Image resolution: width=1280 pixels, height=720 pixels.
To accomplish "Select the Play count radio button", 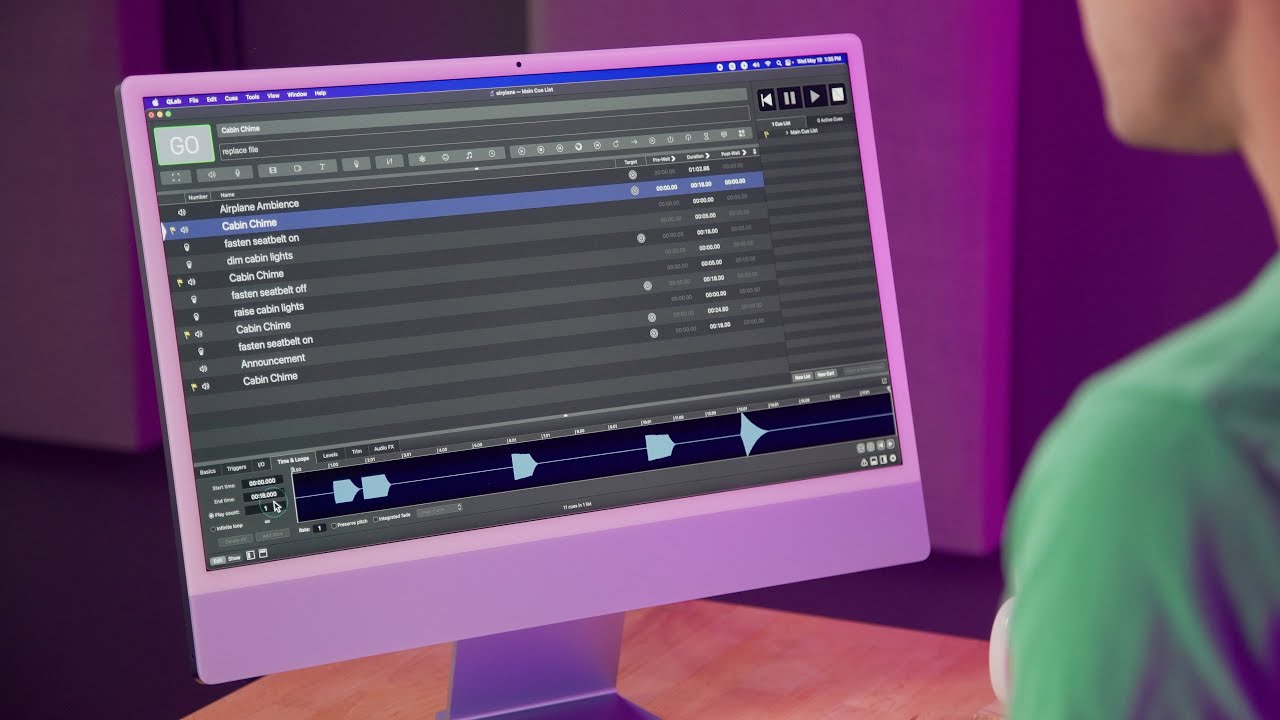I will tap(211, 515).
